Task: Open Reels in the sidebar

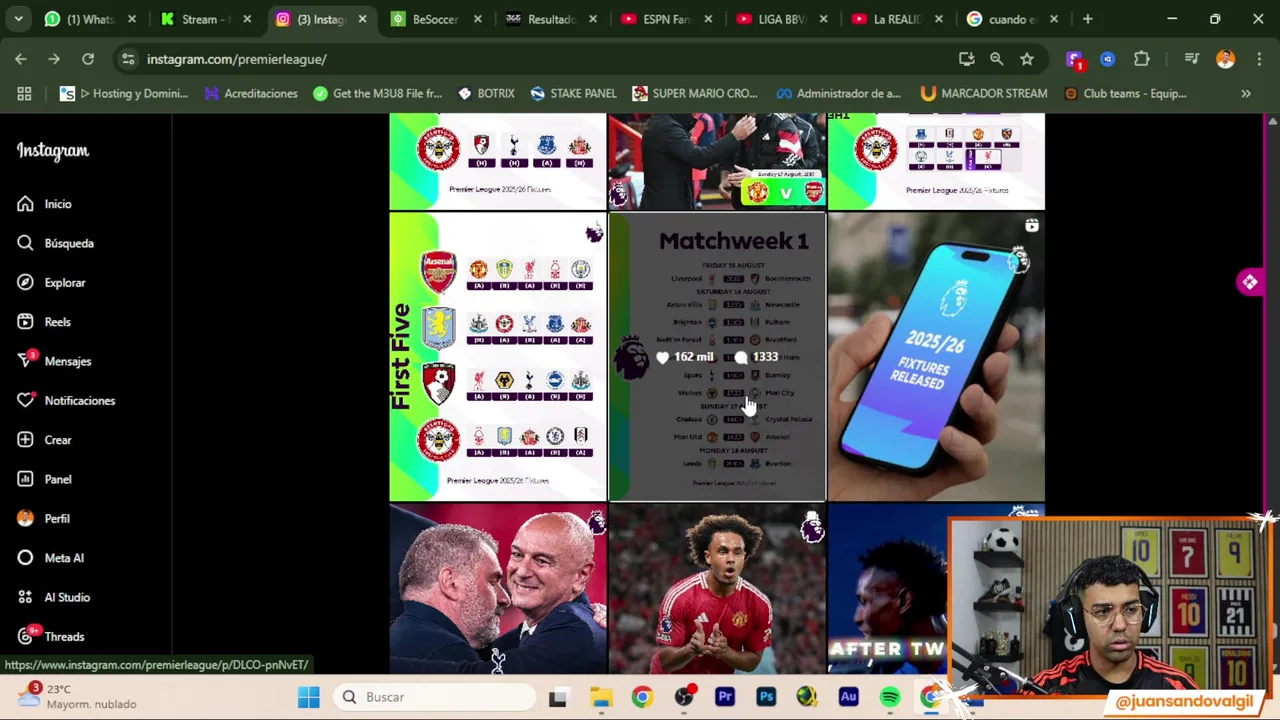Action: pos(44,322)
